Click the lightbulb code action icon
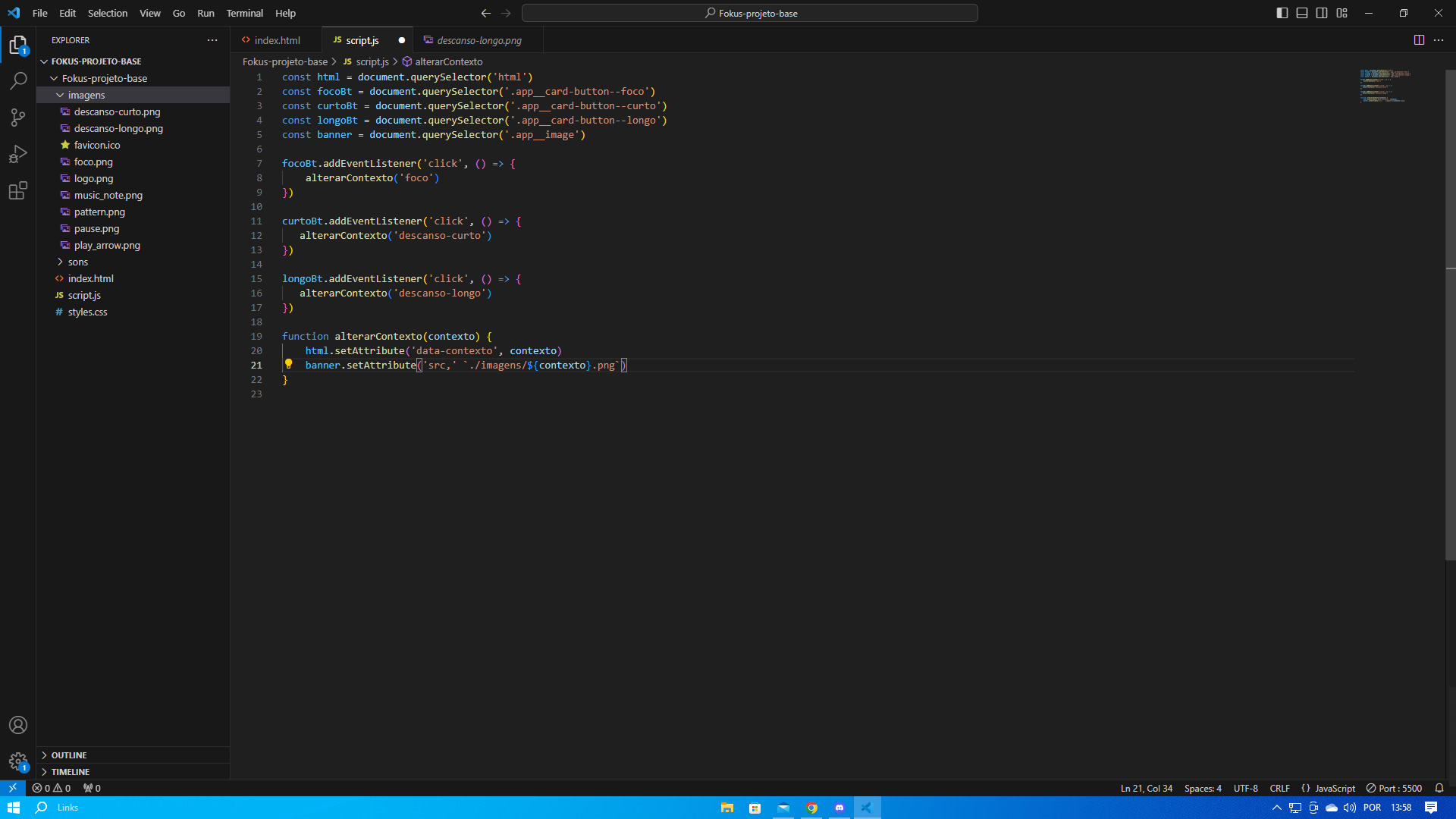 coord(289,364)
